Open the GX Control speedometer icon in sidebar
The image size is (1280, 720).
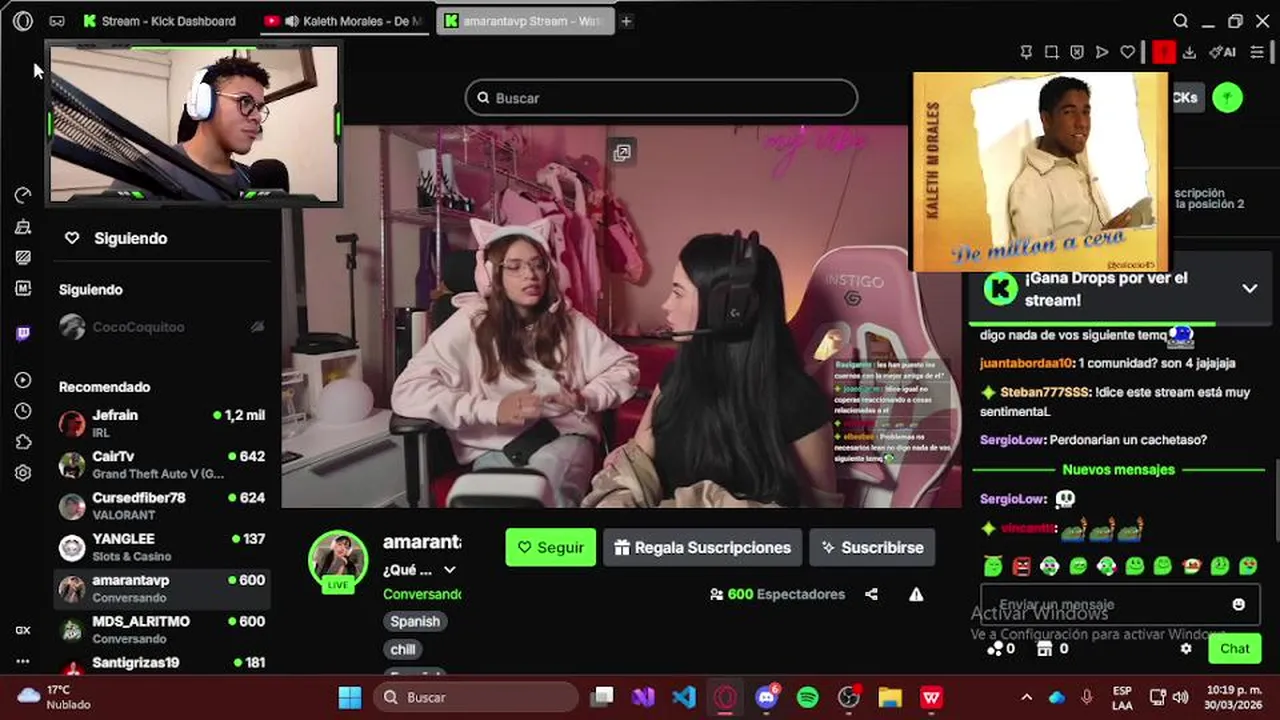(23, 196)
